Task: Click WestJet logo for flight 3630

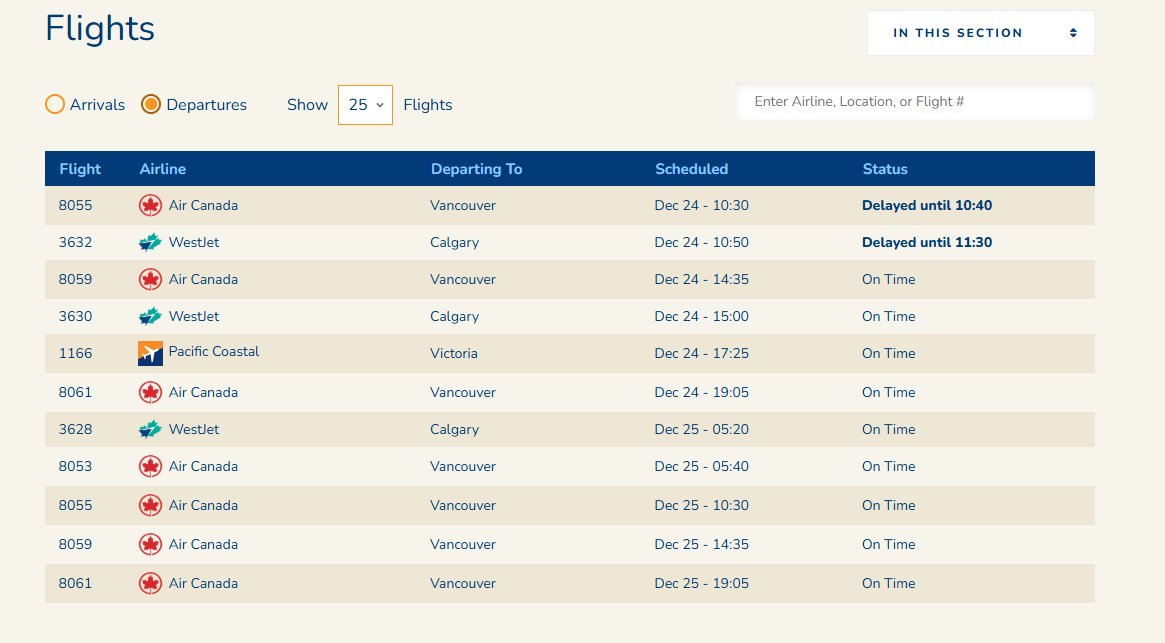Action: coord(150,317)
